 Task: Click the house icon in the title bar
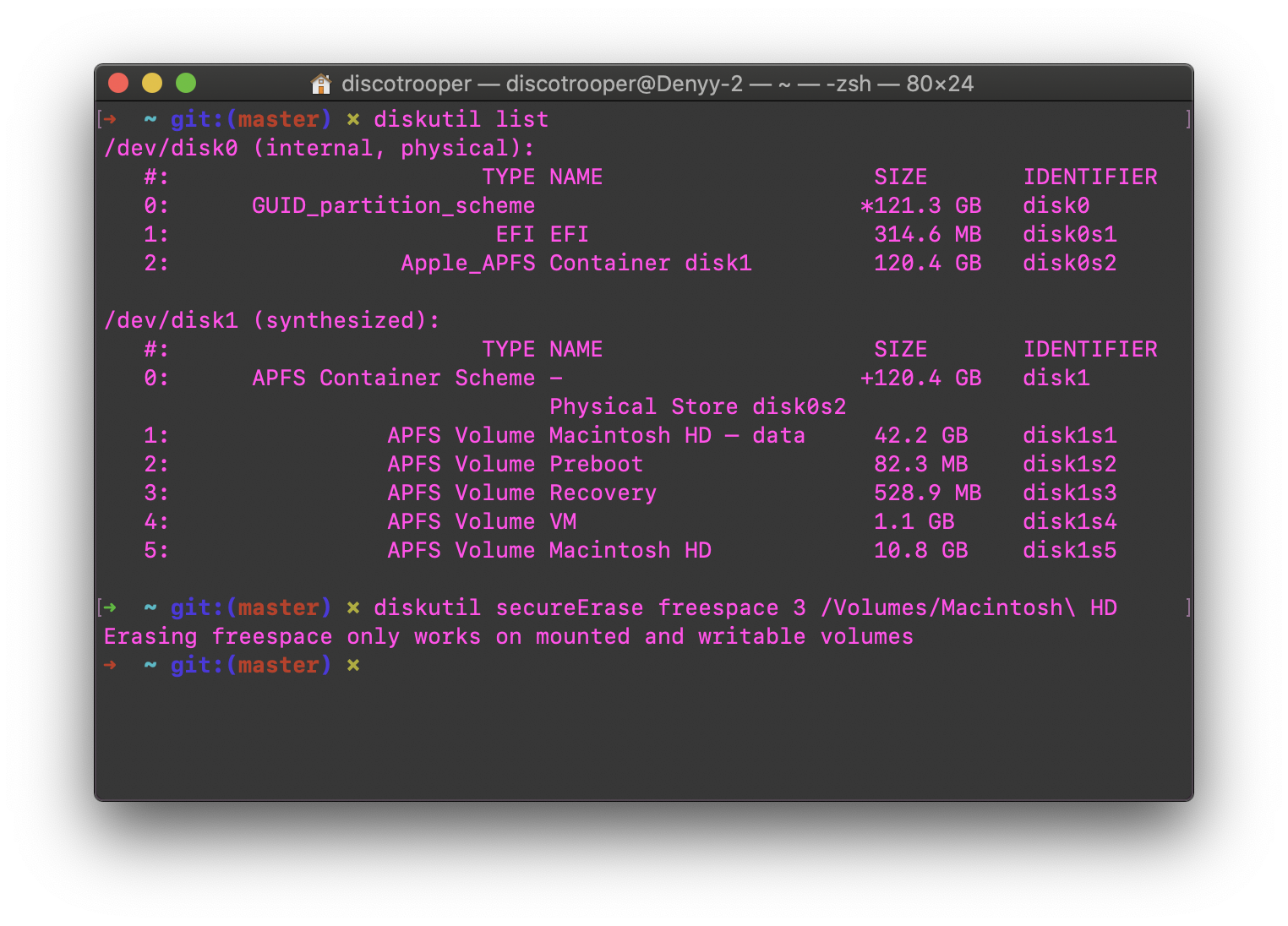[x=320, y=84]
